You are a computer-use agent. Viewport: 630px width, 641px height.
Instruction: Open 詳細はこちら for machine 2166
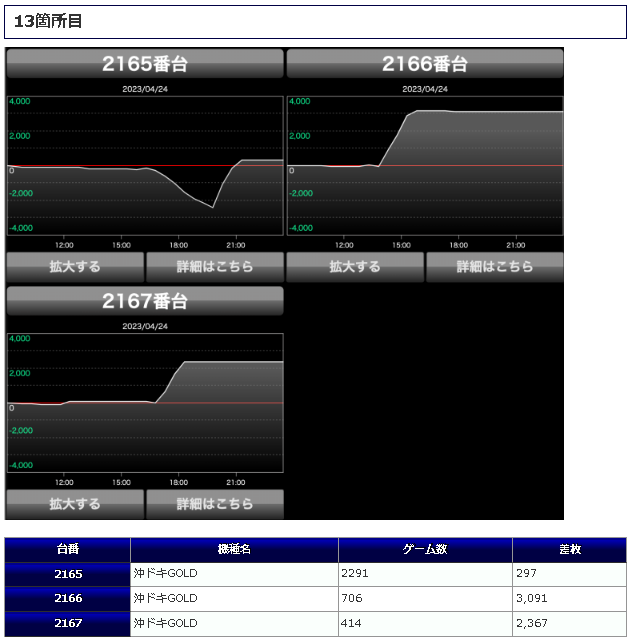[x=495, y=267]
